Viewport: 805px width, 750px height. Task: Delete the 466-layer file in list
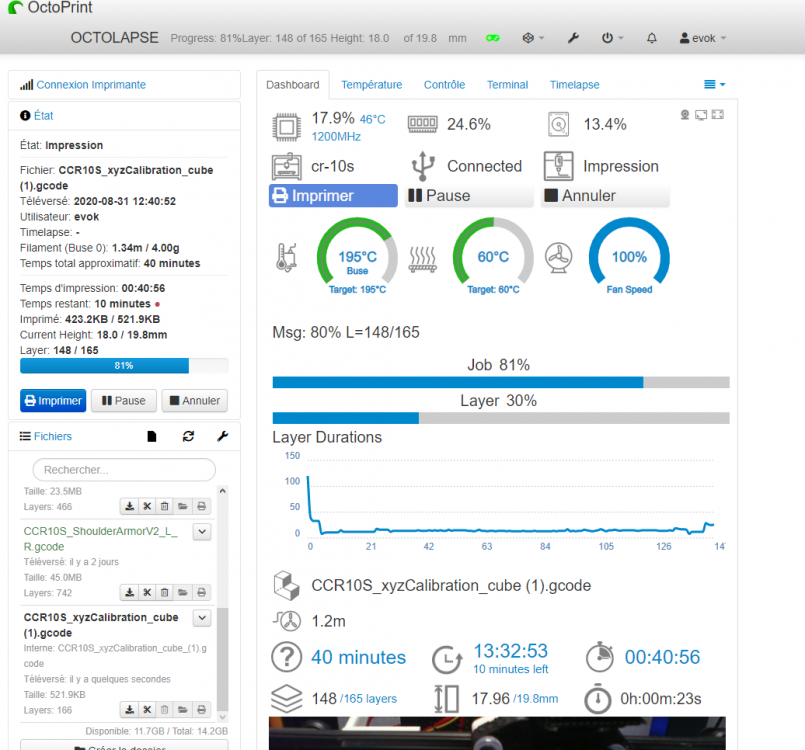164,506
